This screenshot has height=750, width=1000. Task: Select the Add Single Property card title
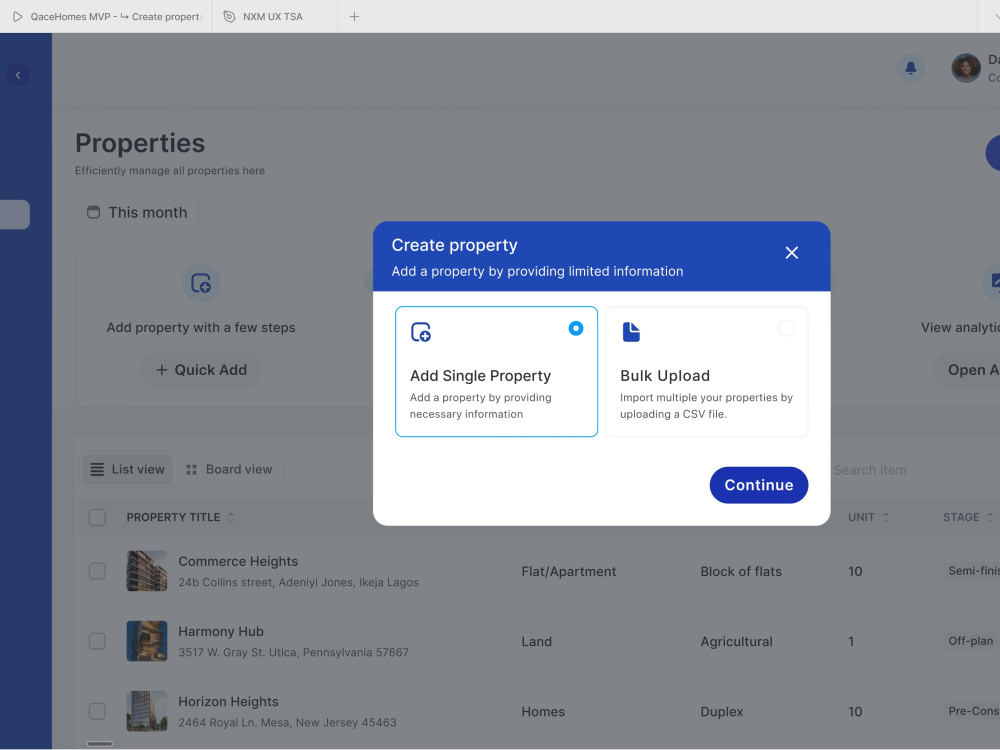pos(480,376)
